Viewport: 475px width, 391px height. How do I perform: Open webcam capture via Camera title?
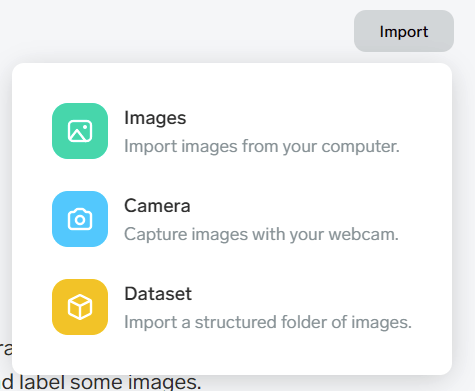pos(157,206)
